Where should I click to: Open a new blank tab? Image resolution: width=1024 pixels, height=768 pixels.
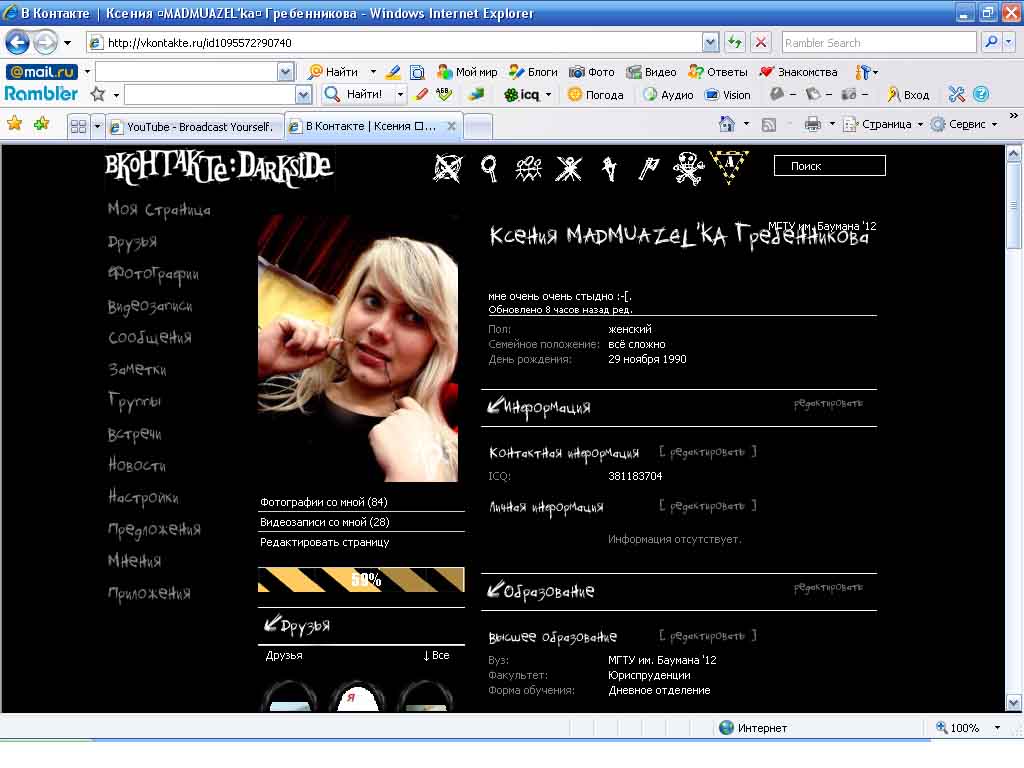tap(478, 127)
